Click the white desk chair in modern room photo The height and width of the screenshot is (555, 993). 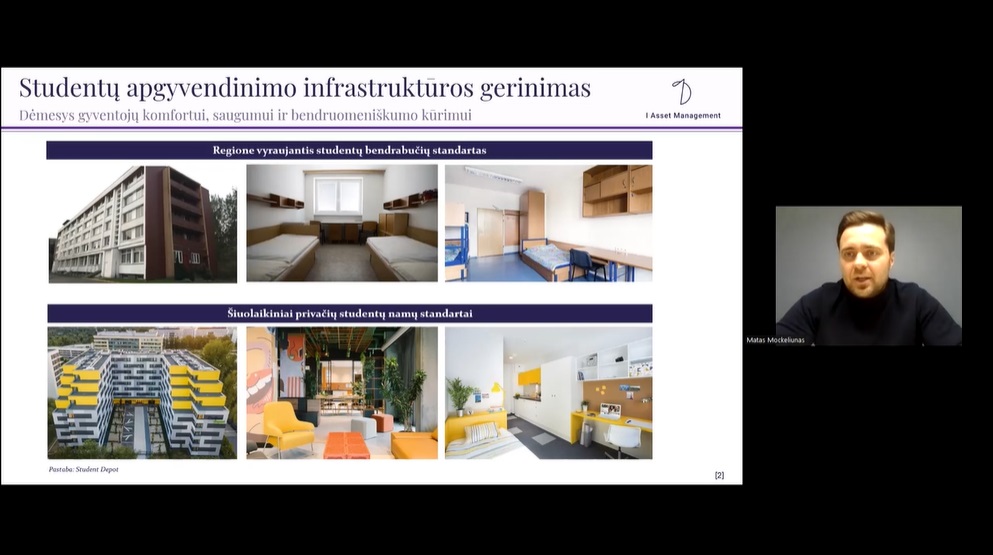tap(622, 438)
